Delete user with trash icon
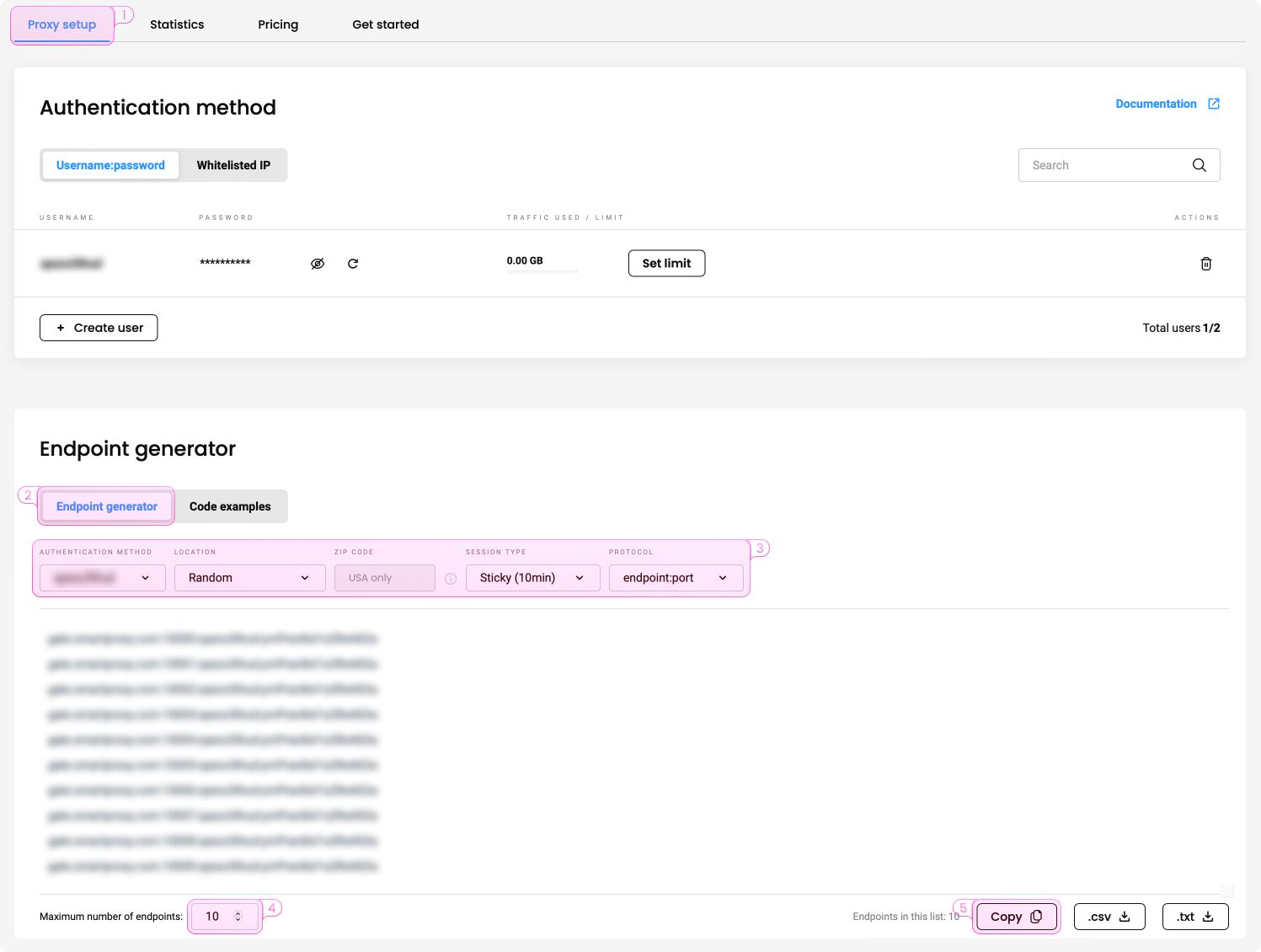The image size is (1261, 952). click(x=1205, y=264)
